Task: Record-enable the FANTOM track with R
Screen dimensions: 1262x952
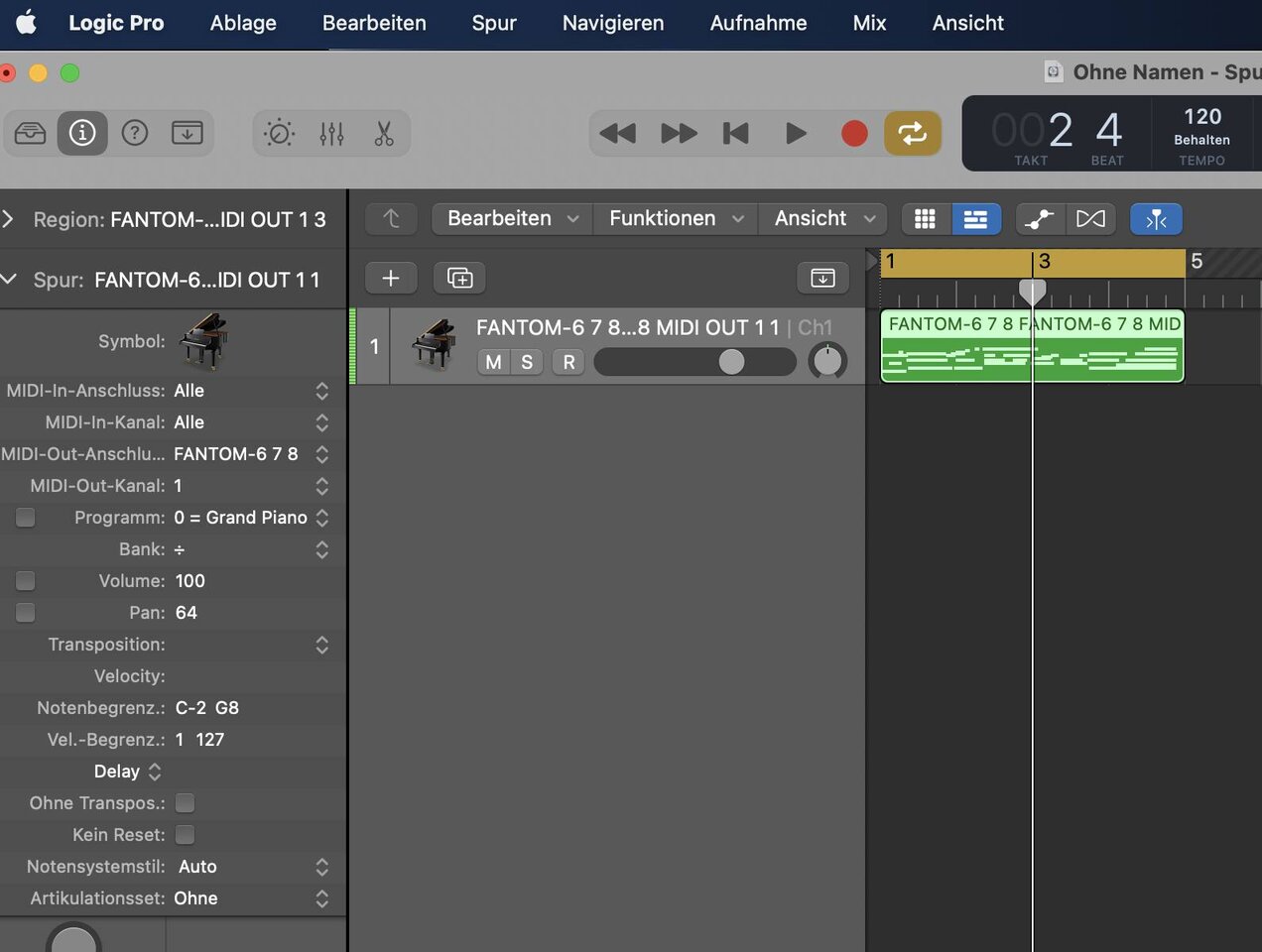Action: coord(568,362)
